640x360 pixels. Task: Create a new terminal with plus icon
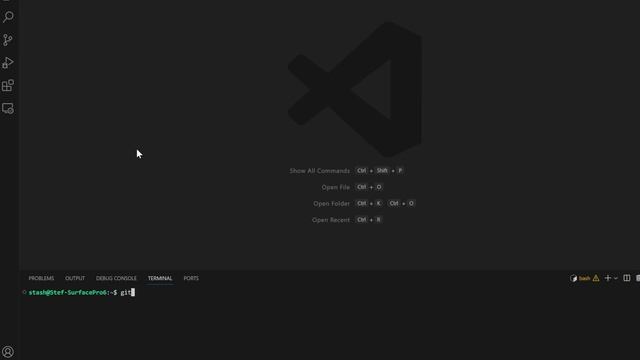(608, 278)
